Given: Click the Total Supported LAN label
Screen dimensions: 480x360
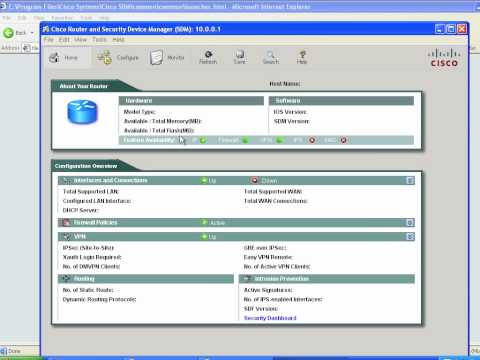Looking at the screenshot, I should (91, 191).
